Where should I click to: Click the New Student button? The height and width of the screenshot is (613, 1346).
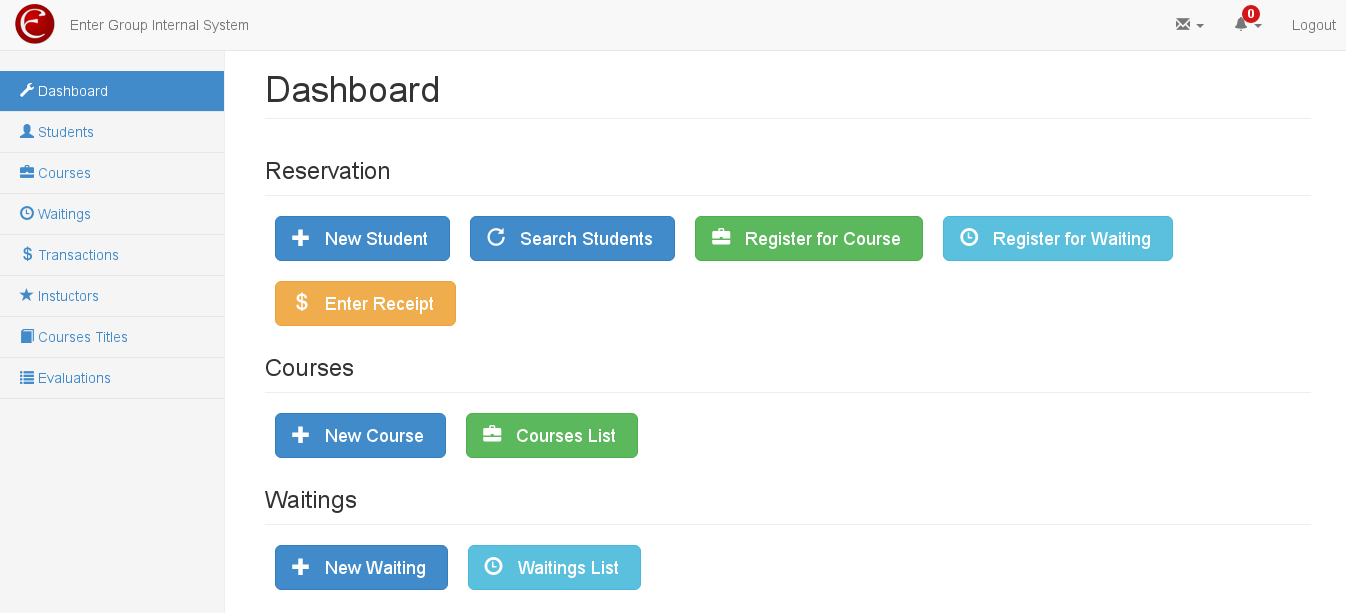pyautogui.click(x=362, y=239)
